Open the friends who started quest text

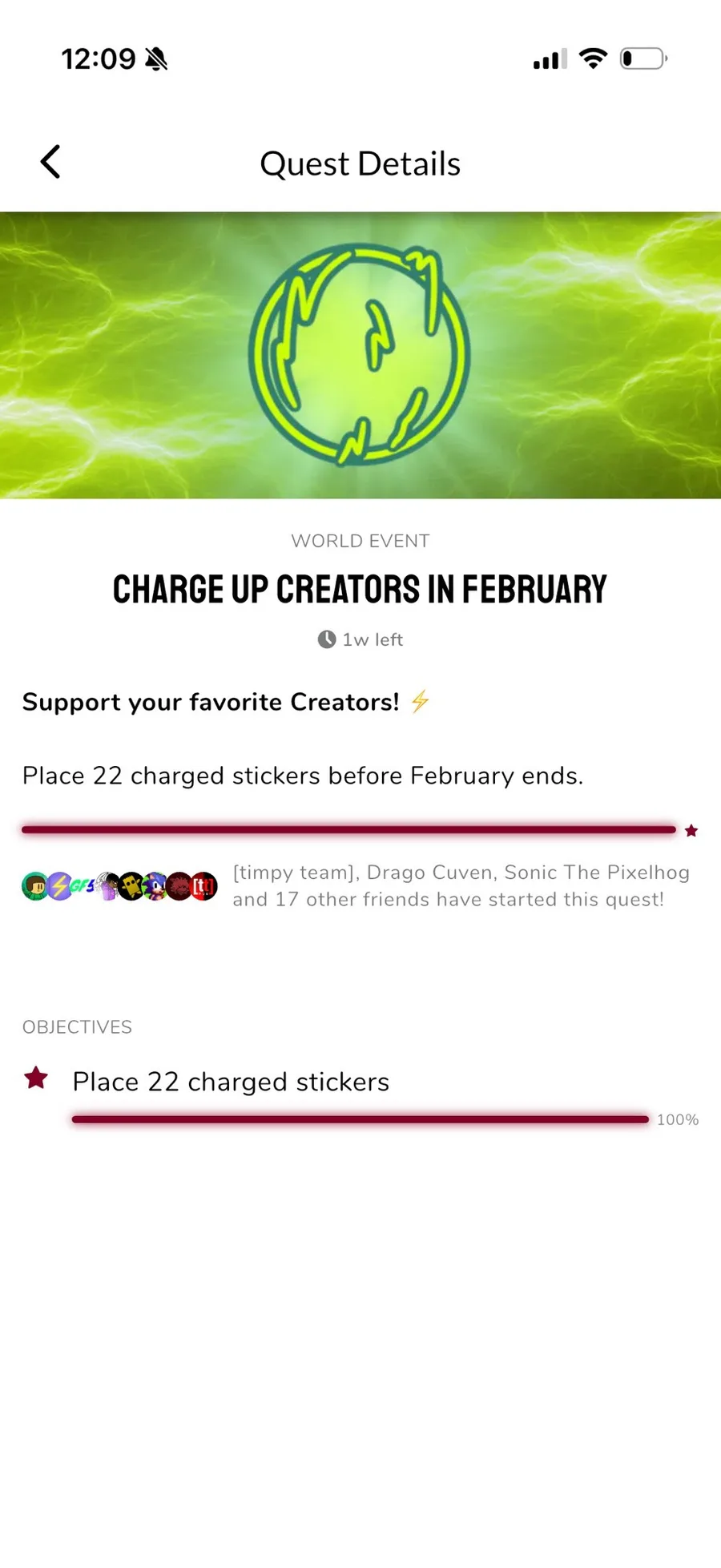(x=461, y=886)
